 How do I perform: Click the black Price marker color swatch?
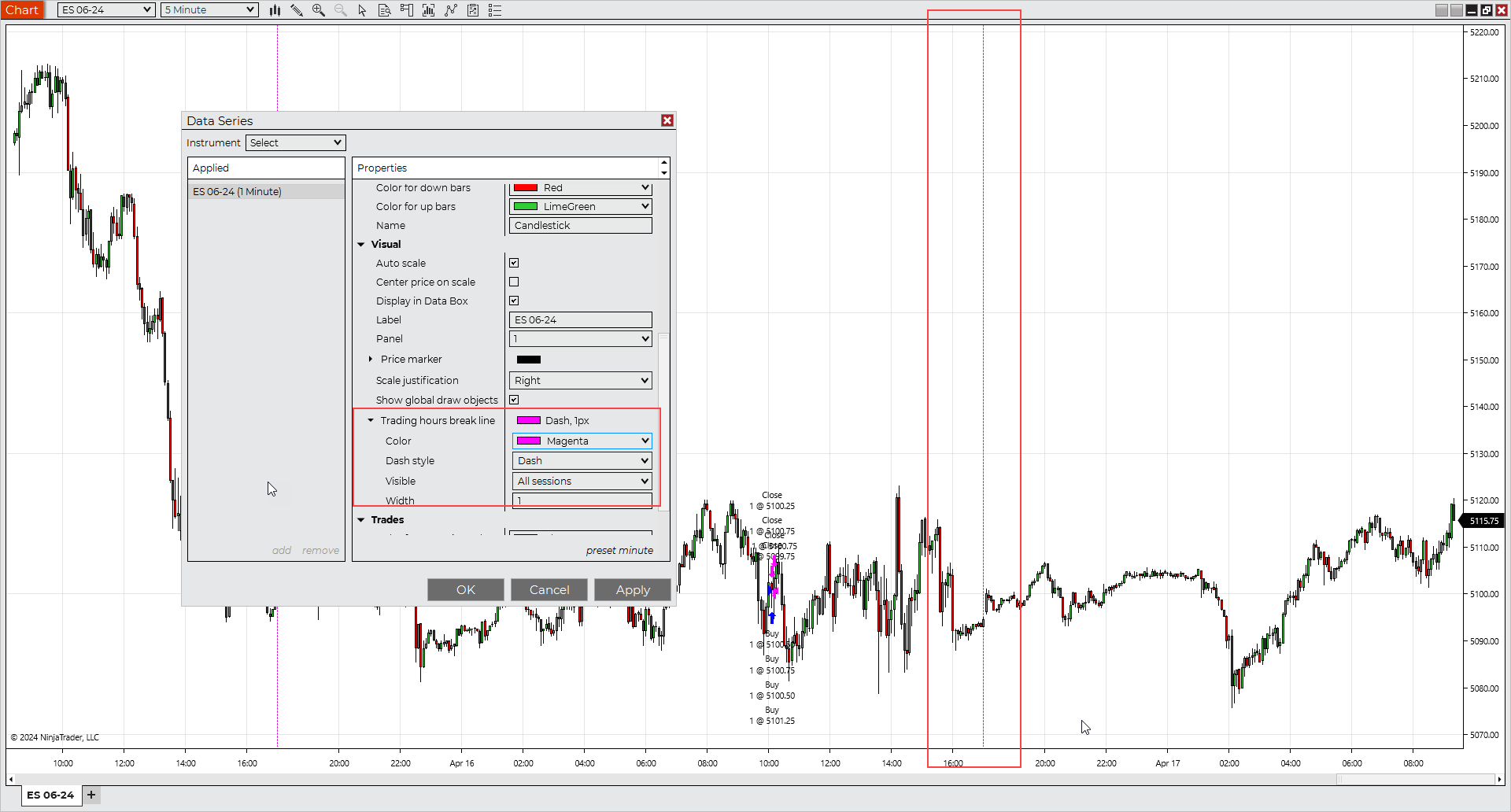529,360
